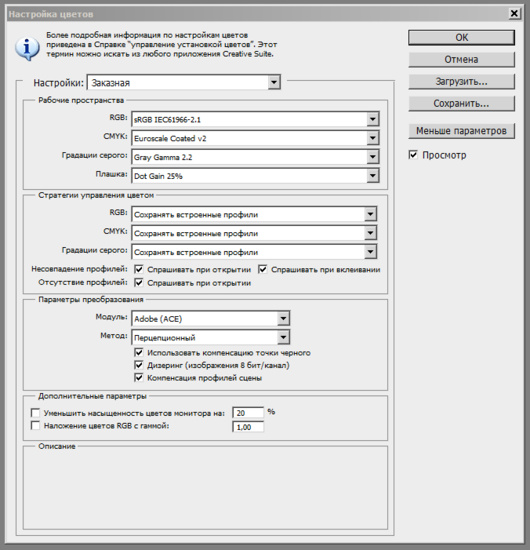The width and height of the screenshot is (530, 550).
Task: Open the RGB color management policy dropdown
Action: [254, 214]
